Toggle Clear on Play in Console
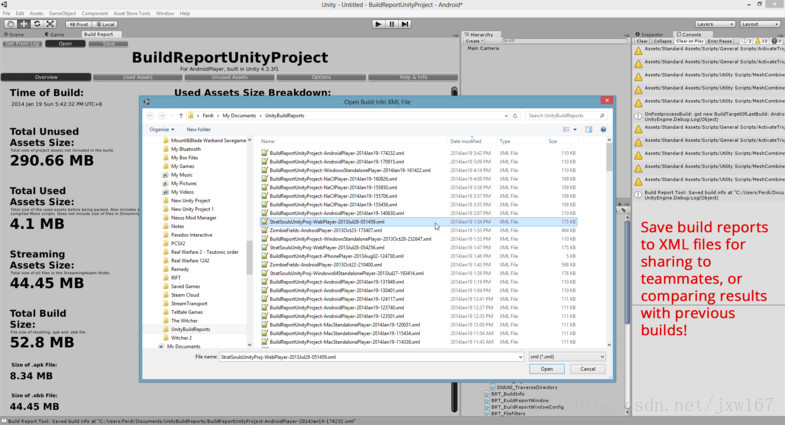 coord(689,41)
